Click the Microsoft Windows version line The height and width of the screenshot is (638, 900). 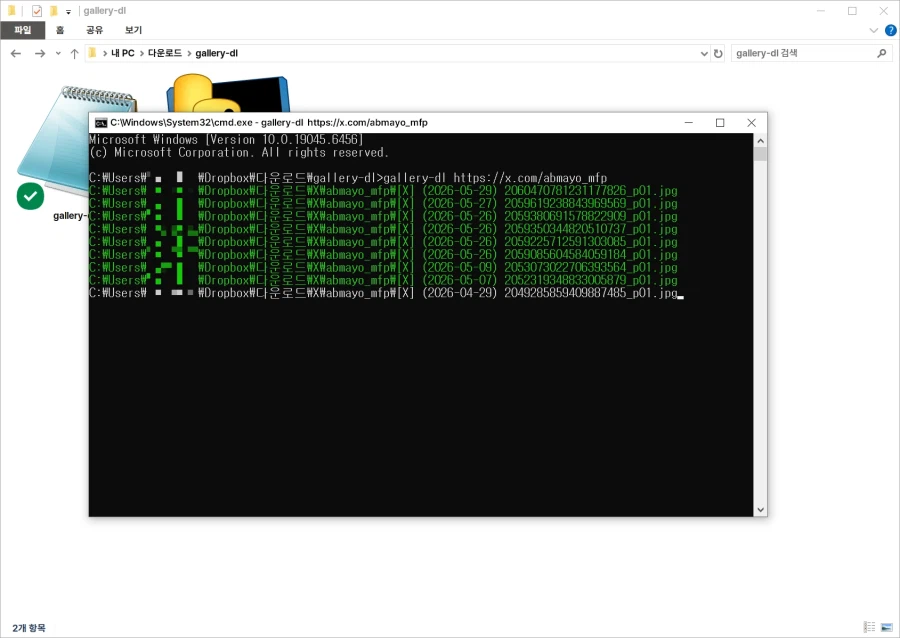(227, 139)
